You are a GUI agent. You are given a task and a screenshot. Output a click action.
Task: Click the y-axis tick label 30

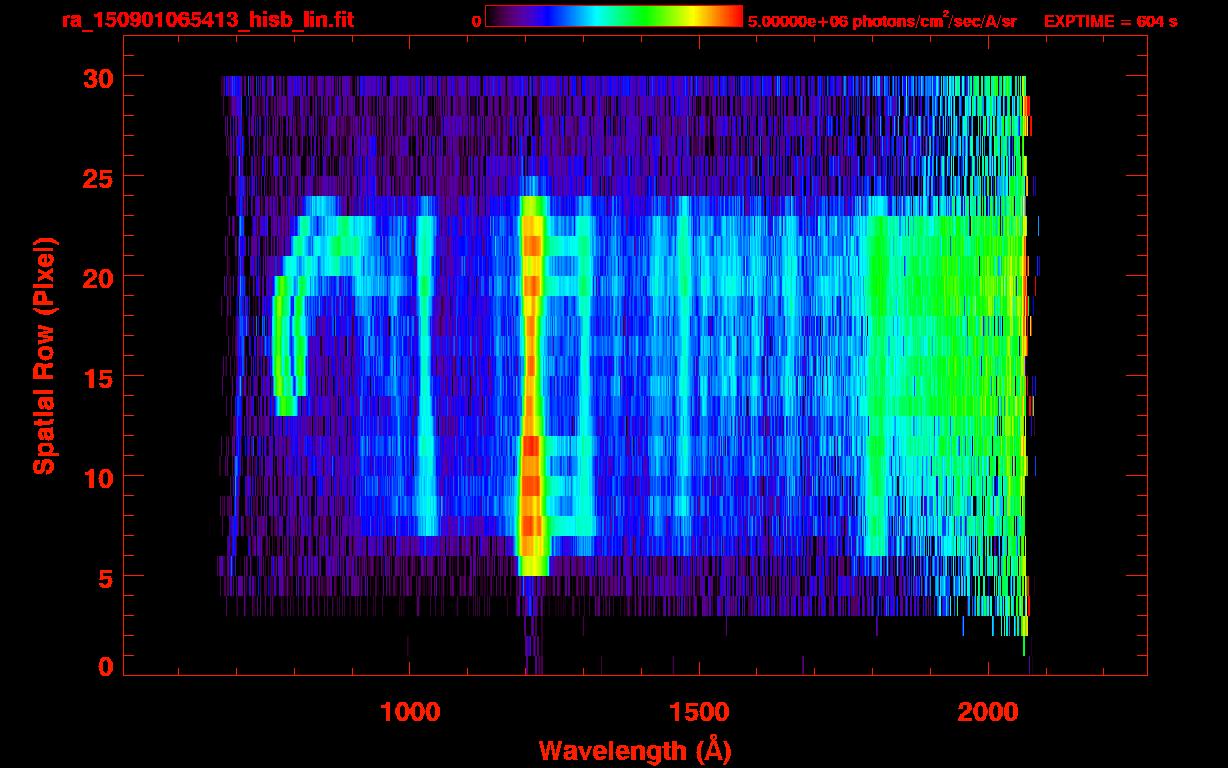point(96,77)
